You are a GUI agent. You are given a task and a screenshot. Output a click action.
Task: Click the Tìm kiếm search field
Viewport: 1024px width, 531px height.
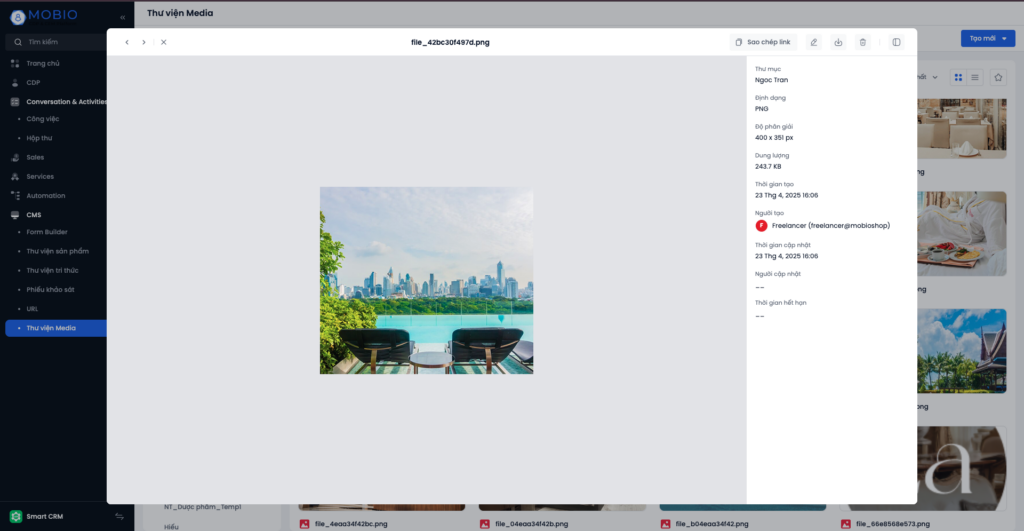point(66,42)
